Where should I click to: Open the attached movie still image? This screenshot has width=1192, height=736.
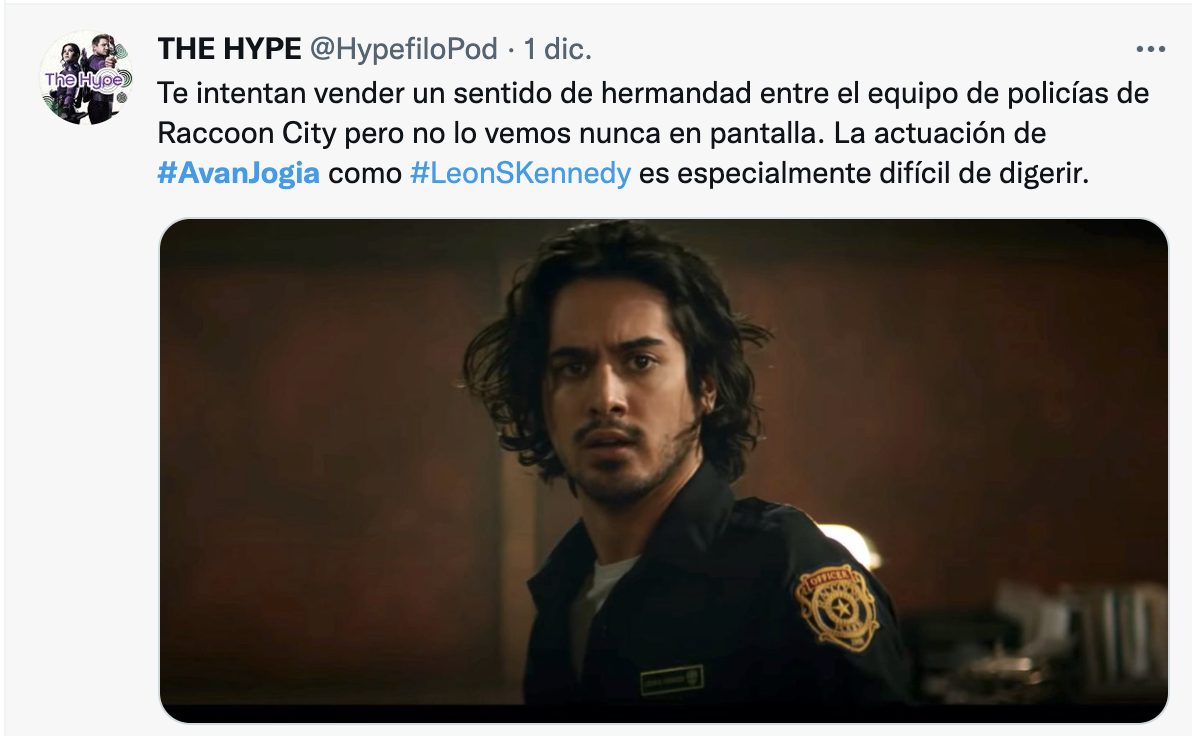pyautogui.click(x=663, y=471)
